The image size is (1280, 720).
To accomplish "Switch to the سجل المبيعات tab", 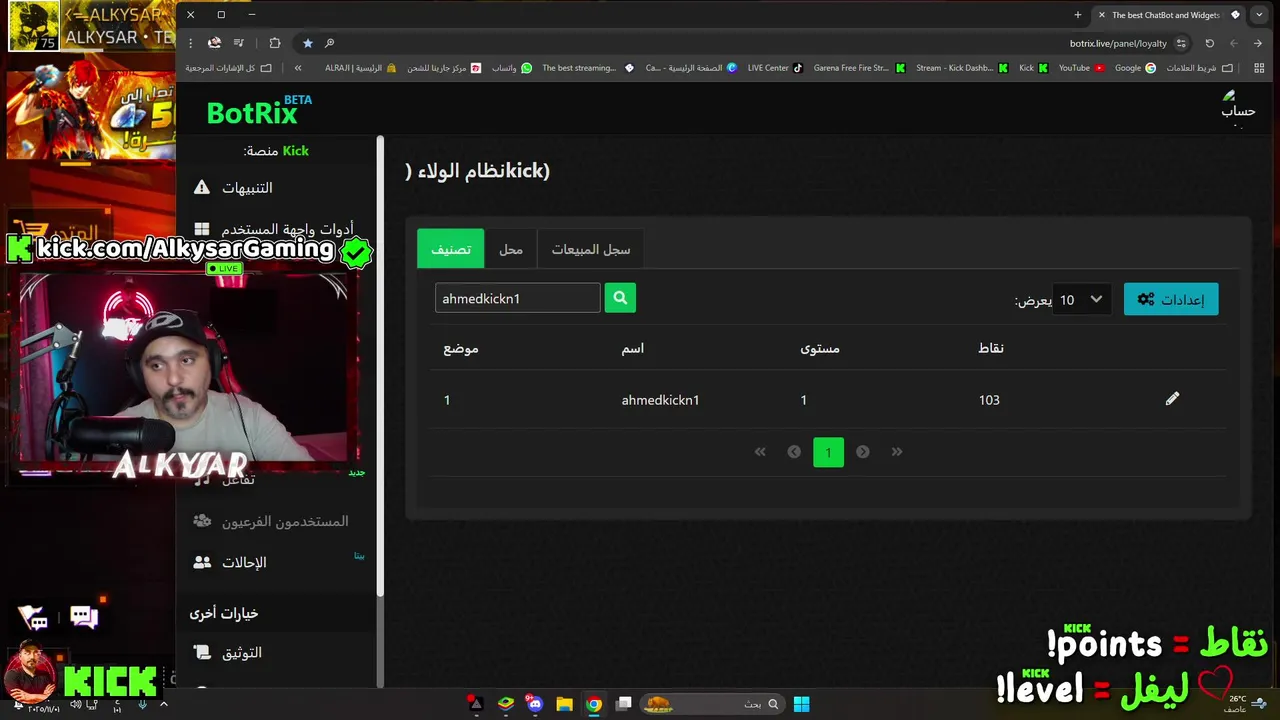I will 591,249.
